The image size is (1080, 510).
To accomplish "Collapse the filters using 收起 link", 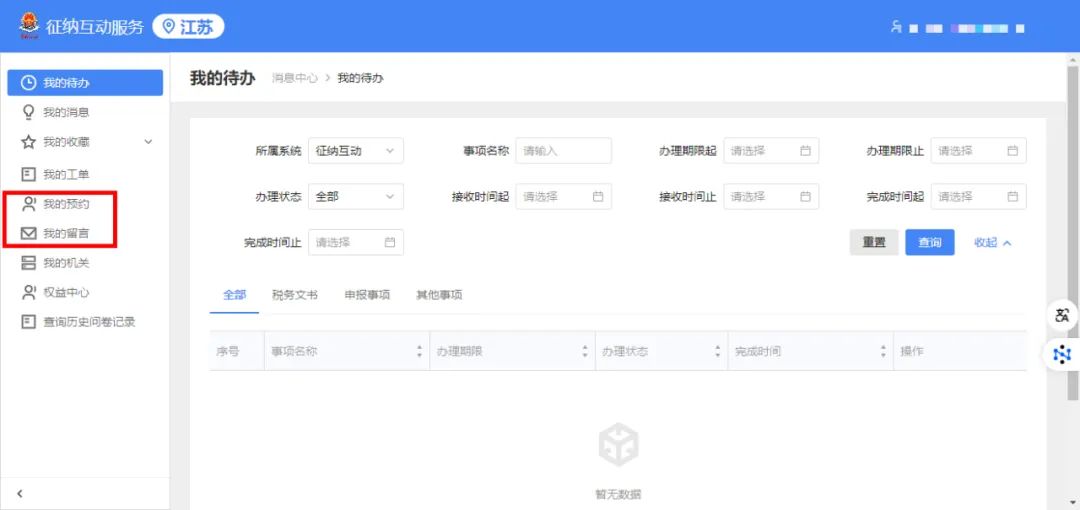I will coord(993,243).
